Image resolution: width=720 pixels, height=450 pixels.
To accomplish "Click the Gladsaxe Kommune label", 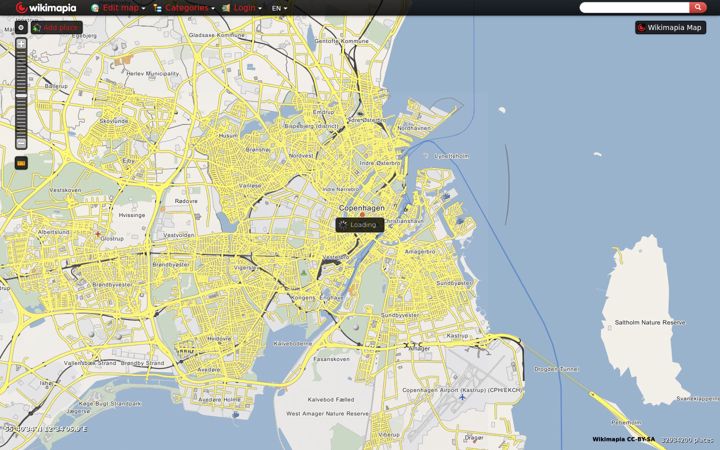I will point(217,35).
